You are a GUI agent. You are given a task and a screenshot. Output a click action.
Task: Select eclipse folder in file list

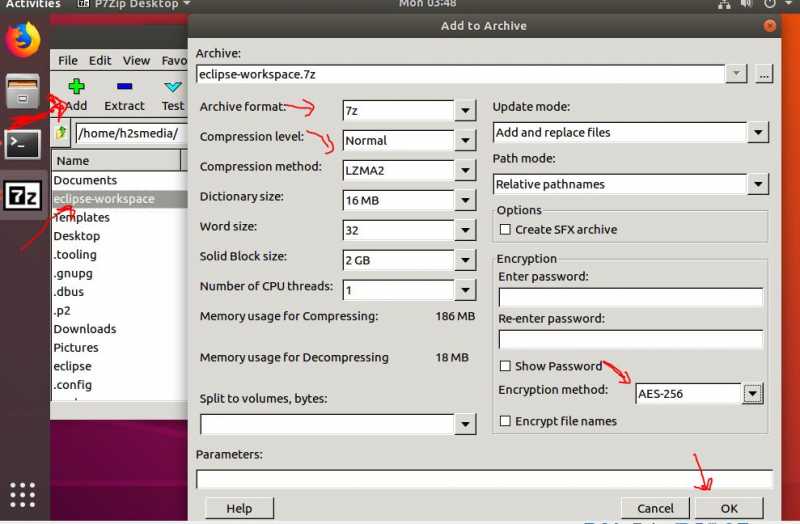click(x=72, y=366)
